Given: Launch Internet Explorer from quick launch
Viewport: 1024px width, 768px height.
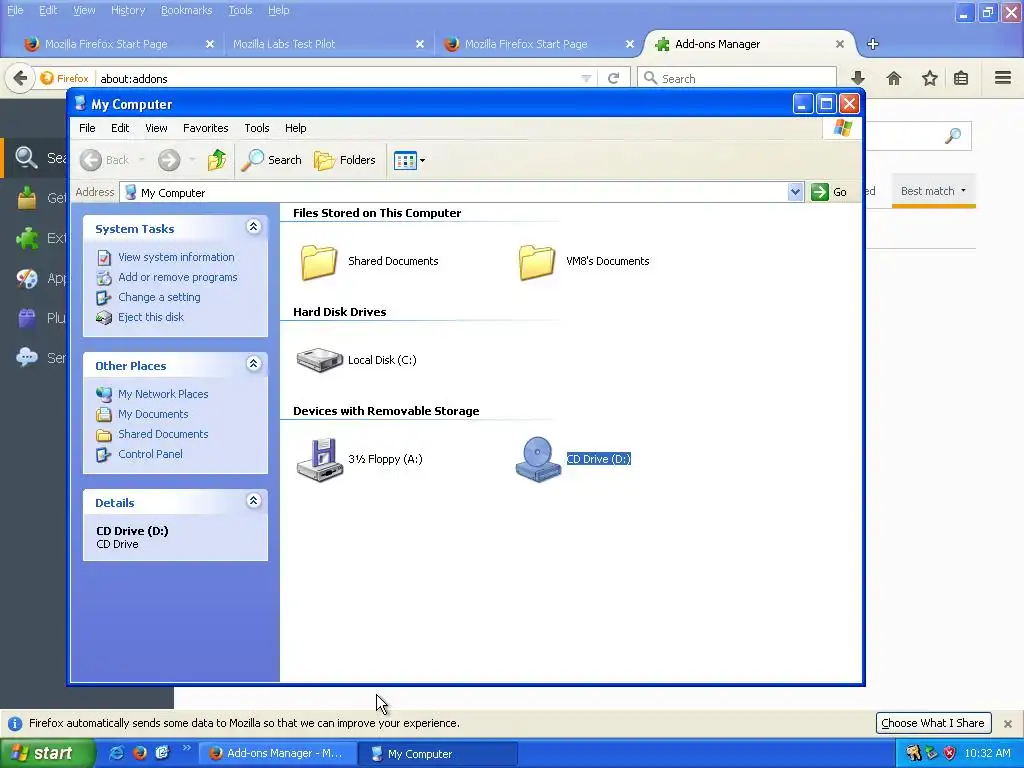Looking at the screenshot, I should (x=116, y=753).
